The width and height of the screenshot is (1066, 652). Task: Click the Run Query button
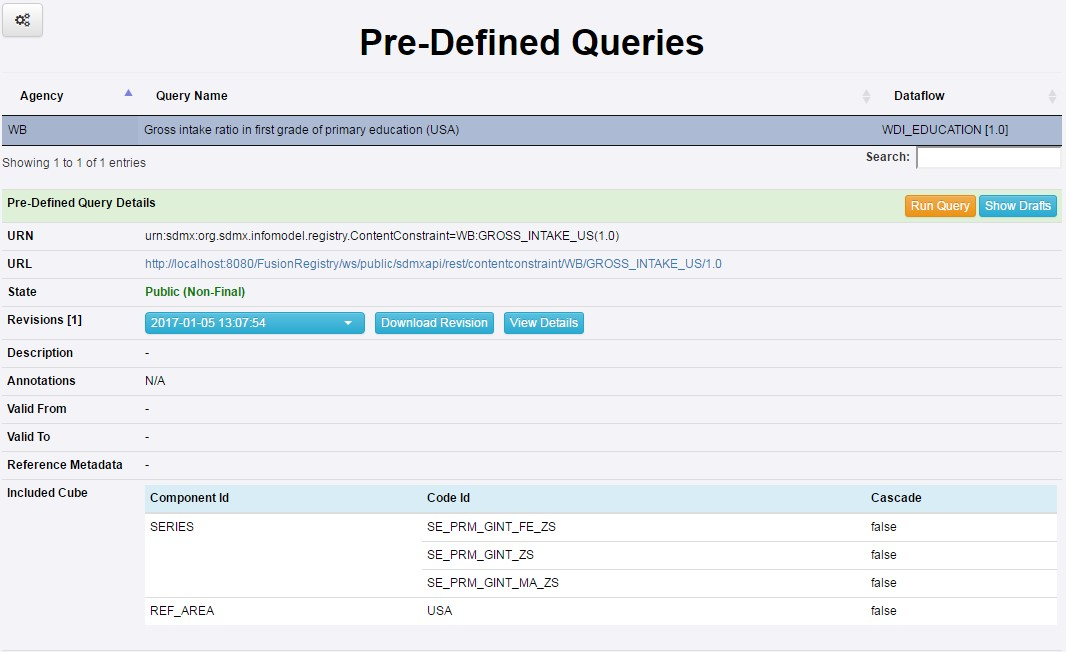click(939, 206)
